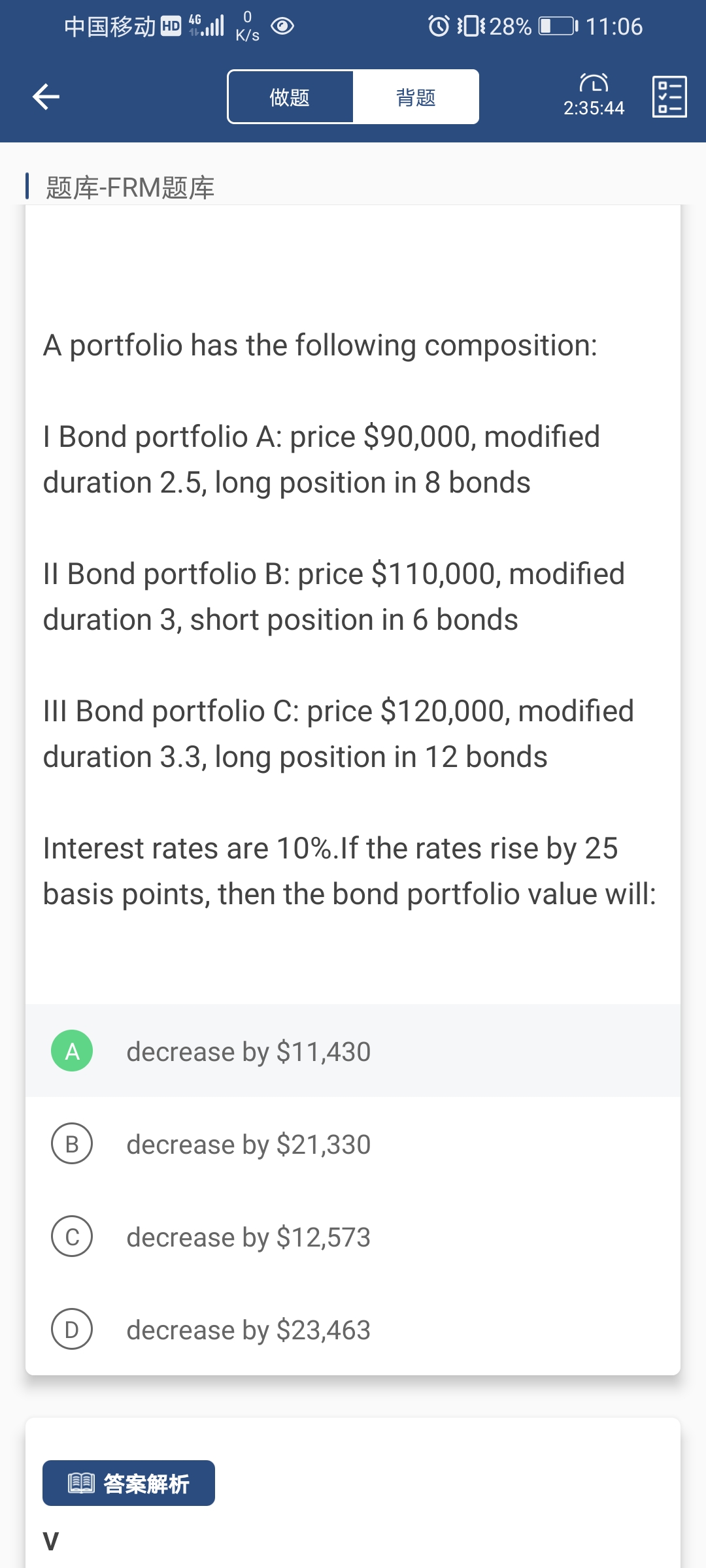Tap the vibrate mode icon in status bar
The width and height of the screenshot is (706, 1568).
coord(471,26)
